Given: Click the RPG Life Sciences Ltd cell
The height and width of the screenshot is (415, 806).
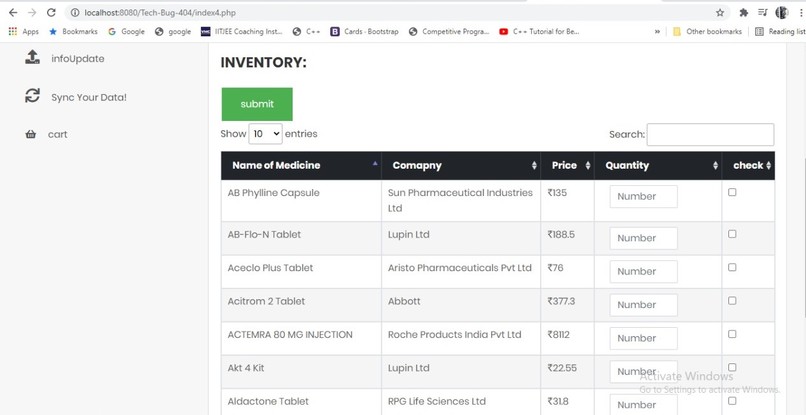Looking at the screenshot, I should pyautogui.click(x=461, y=402).
